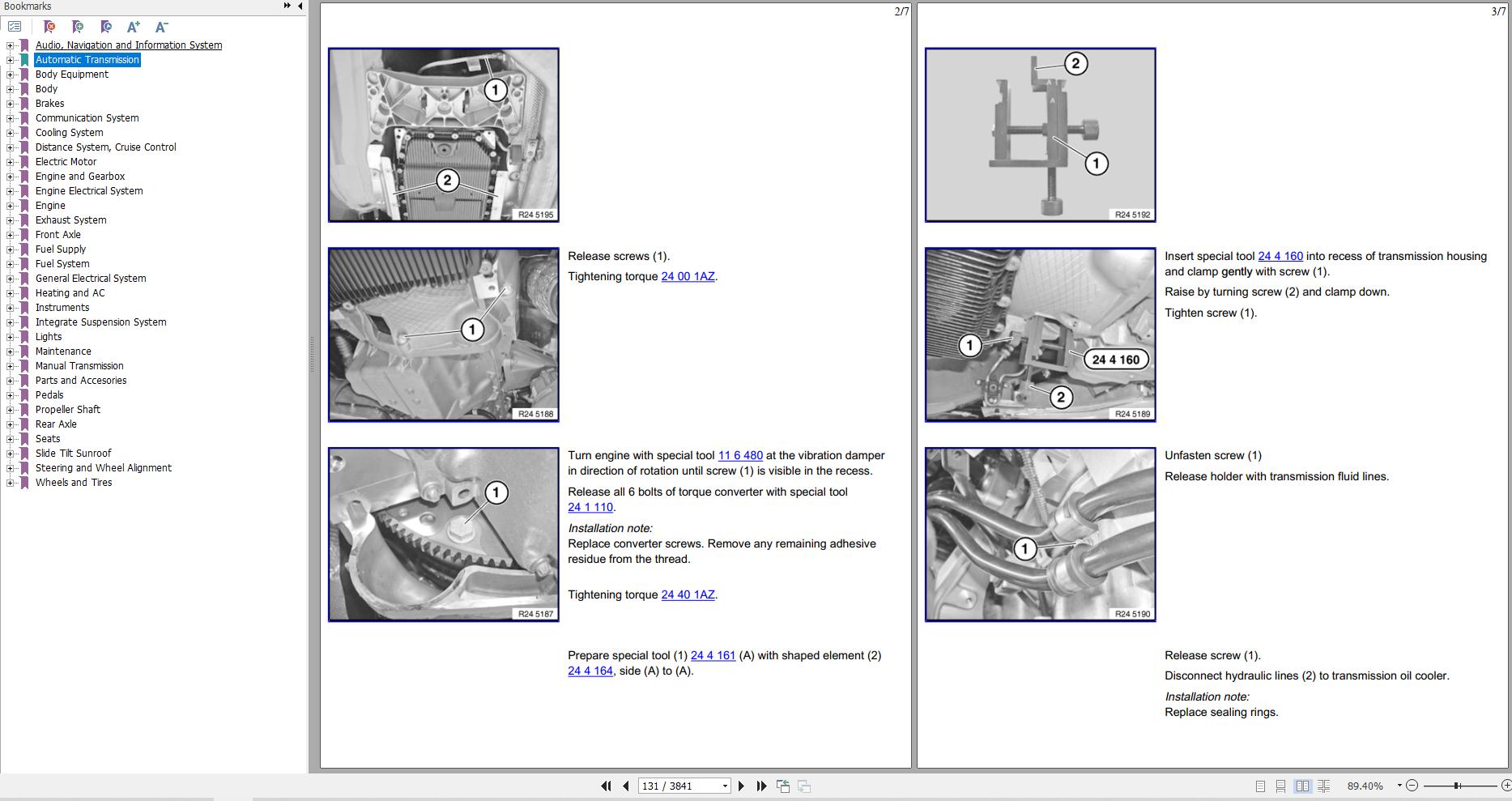Jump to the last page

pos(761,786)
